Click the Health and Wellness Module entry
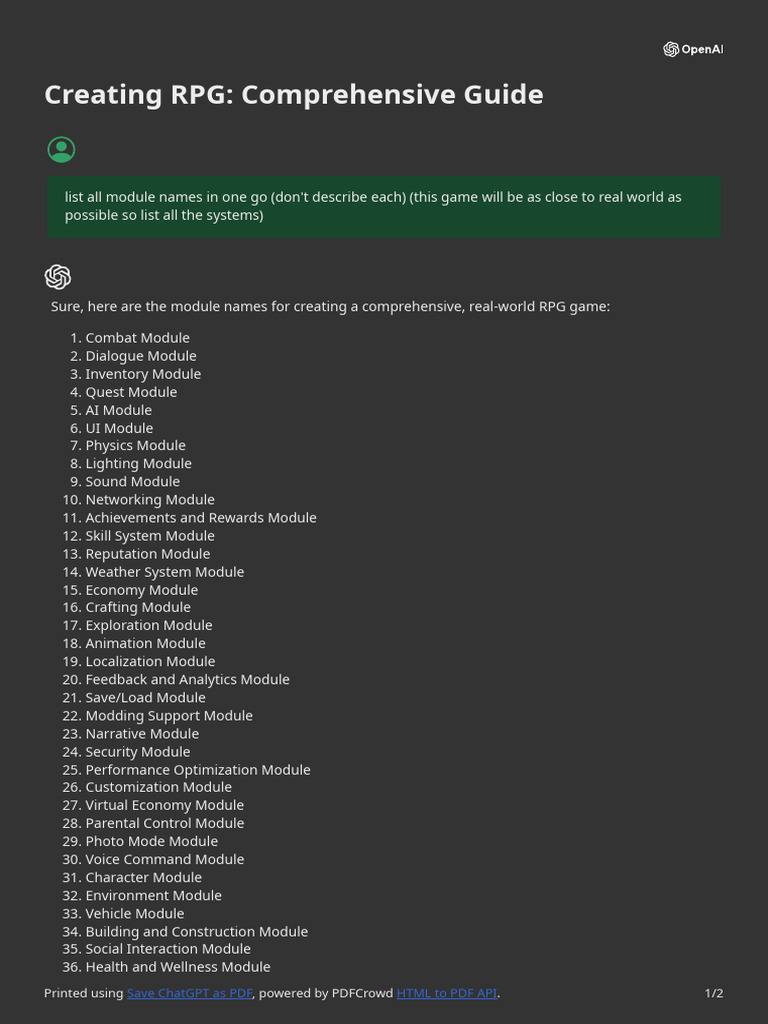The width and height of the screenshot is (768, 1024). 178,967
